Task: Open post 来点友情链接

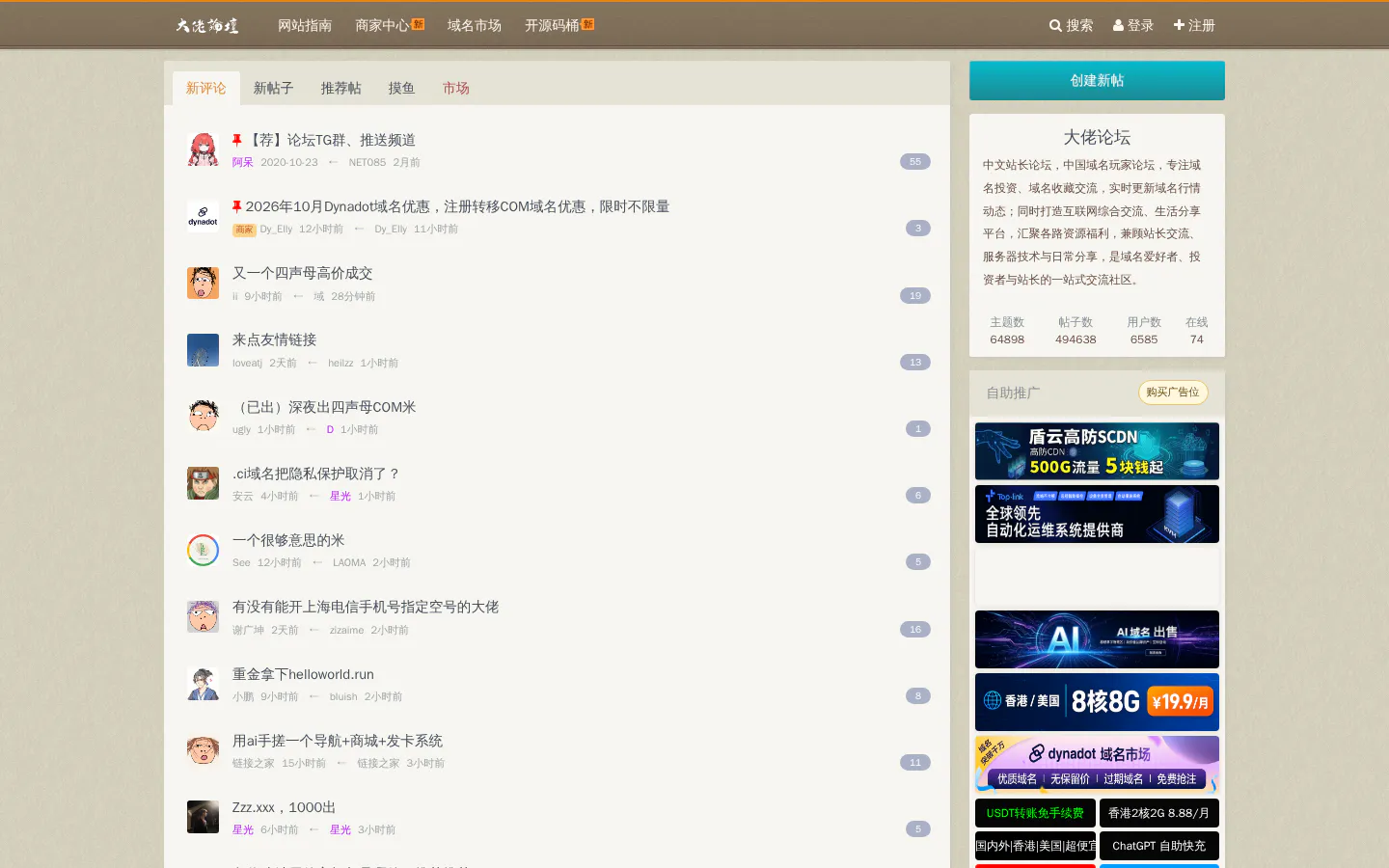Action: [x=274, y=339]
